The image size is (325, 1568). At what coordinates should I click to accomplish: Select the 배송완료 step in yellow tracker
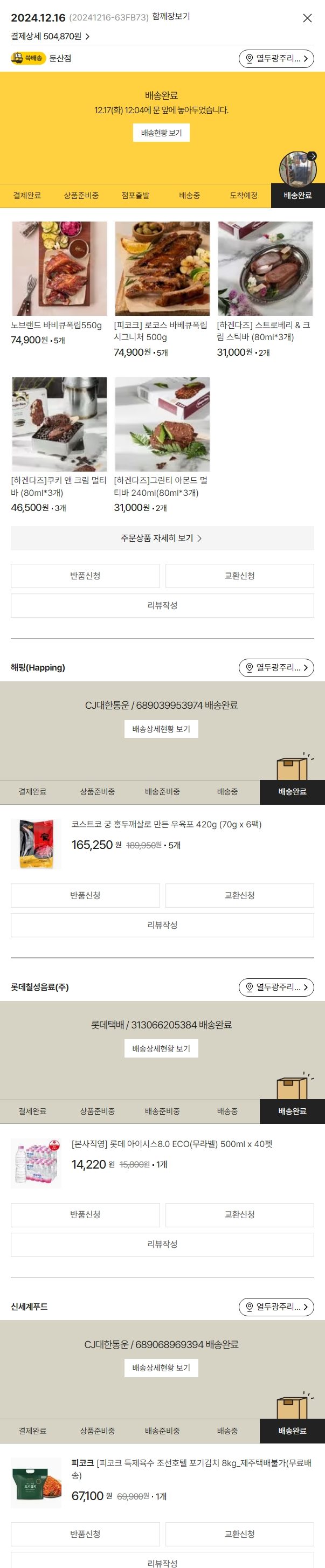point(298,195)
